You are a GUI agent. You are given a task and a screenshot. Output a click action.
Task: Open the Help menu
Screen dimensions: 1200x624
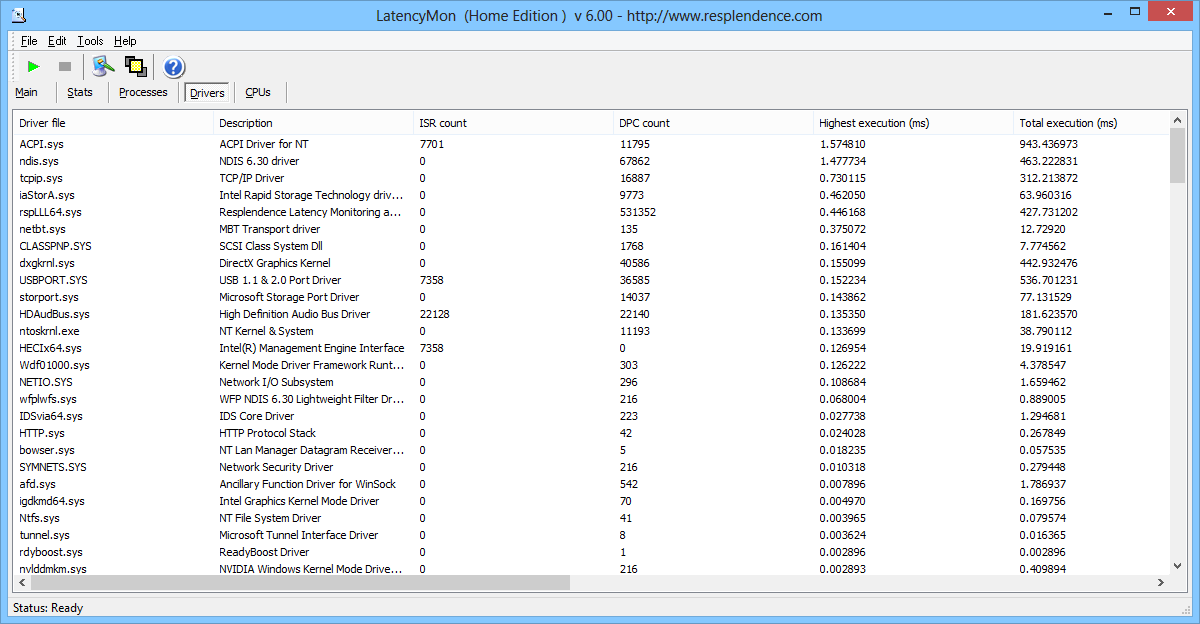[125, 41]
